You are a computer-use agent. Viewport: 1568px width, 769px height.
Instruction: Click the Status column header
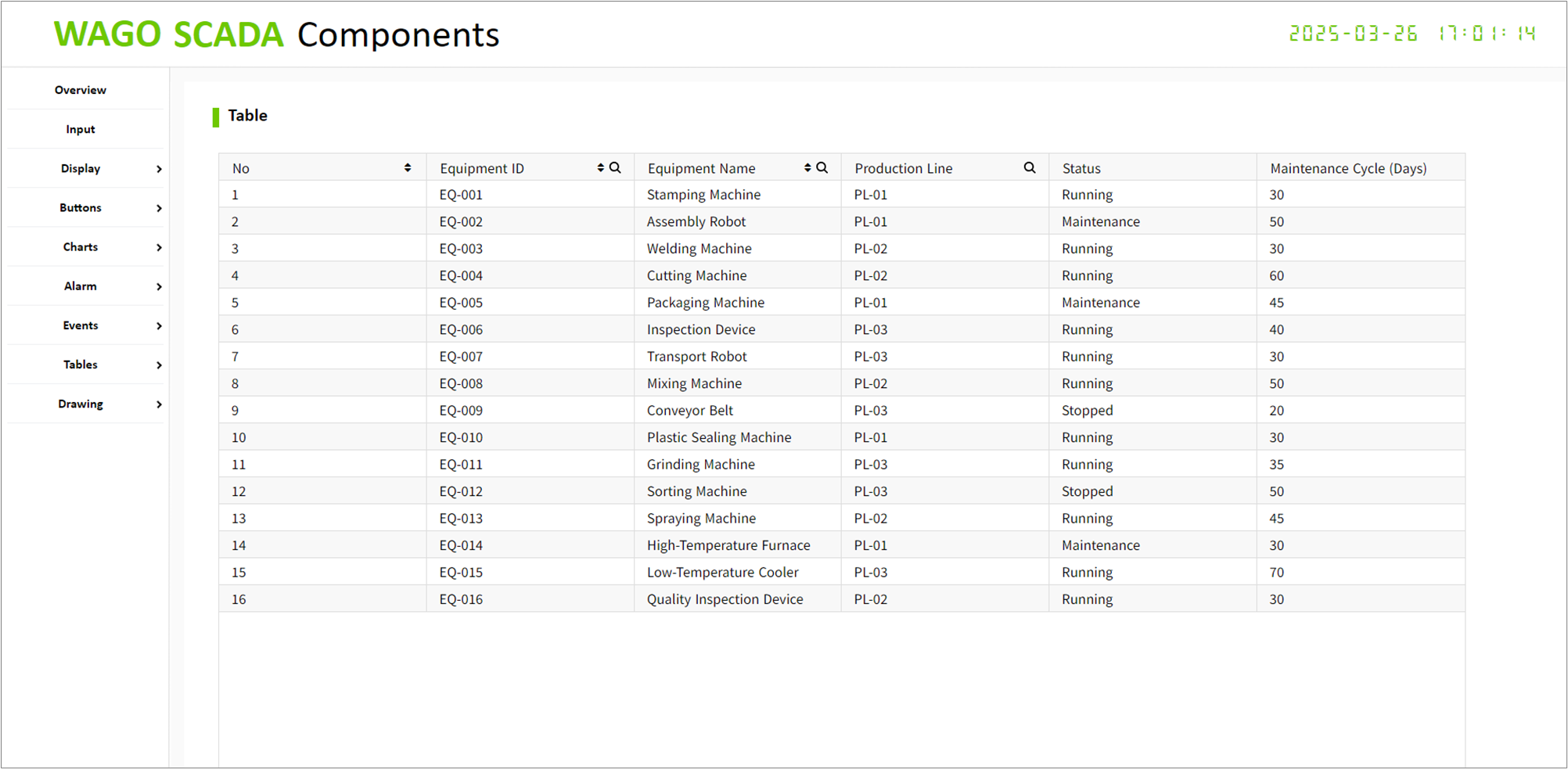pos(1081,168)
